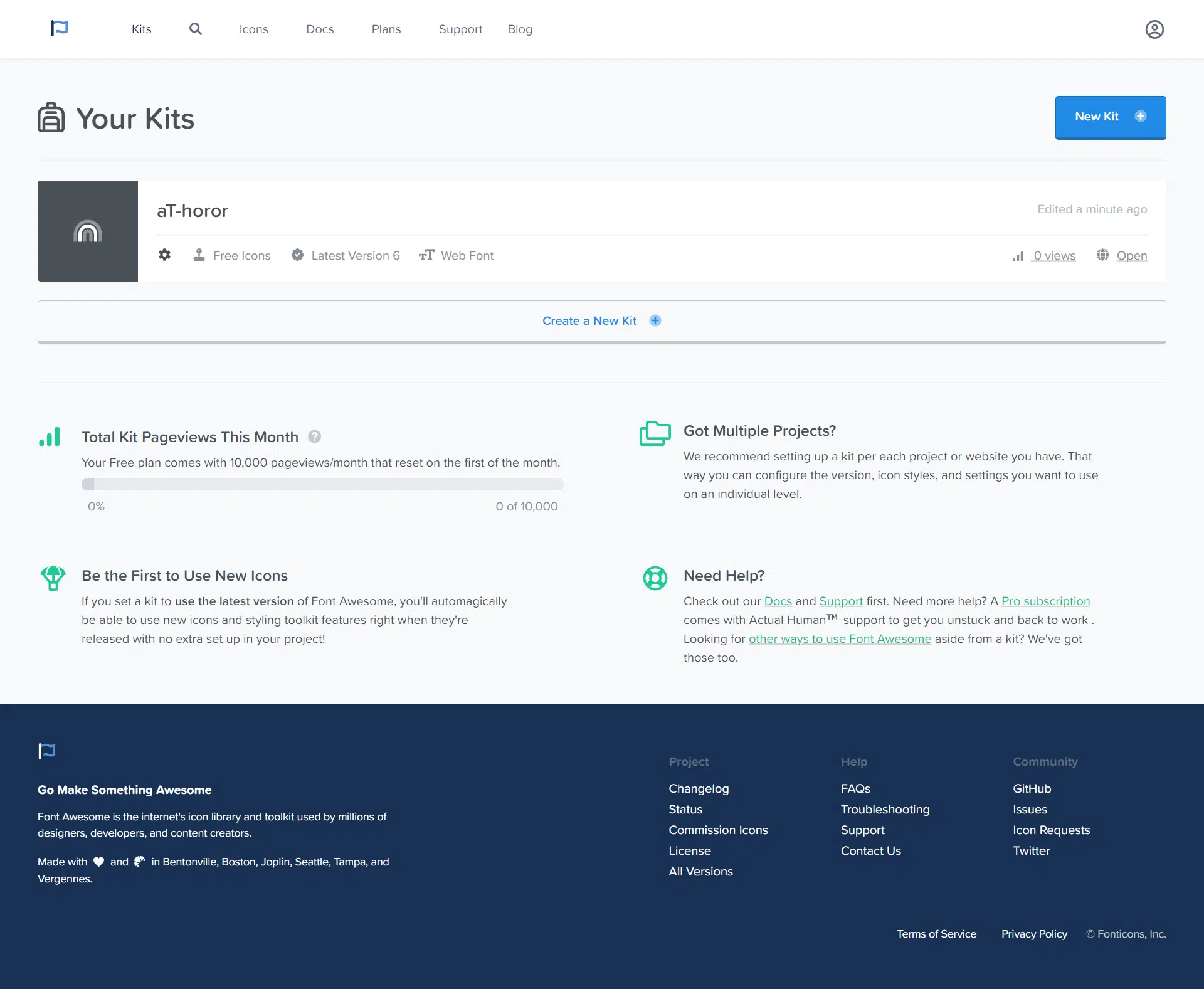The image size is (1204, 989).
Task: View the 0 views link
Action: (x=1053, y=256)
